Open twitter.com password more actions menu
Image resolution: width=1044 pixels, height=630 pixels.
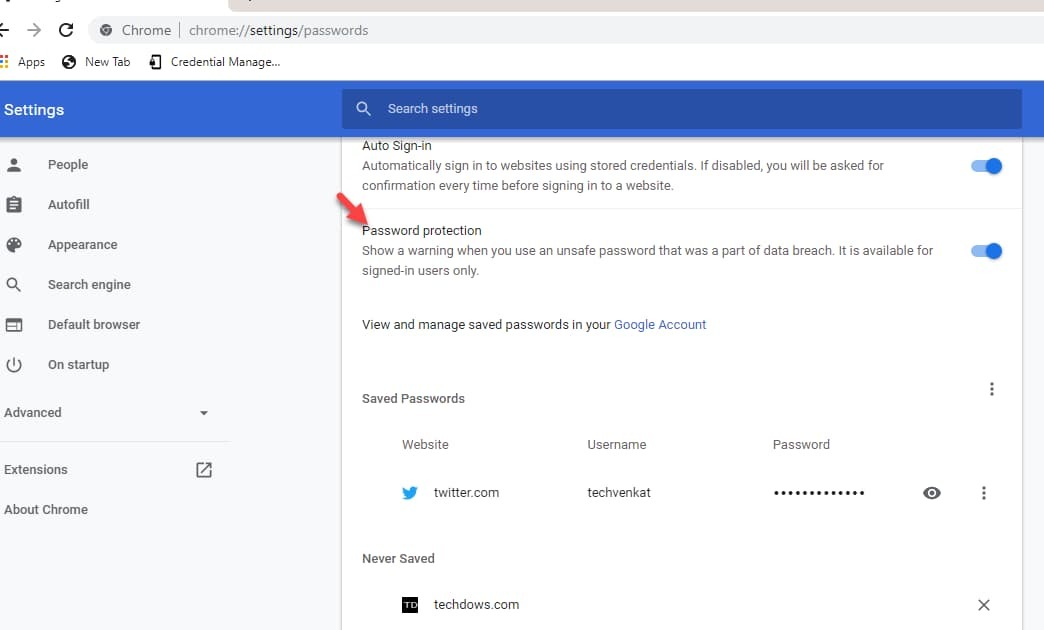[984, 493]
